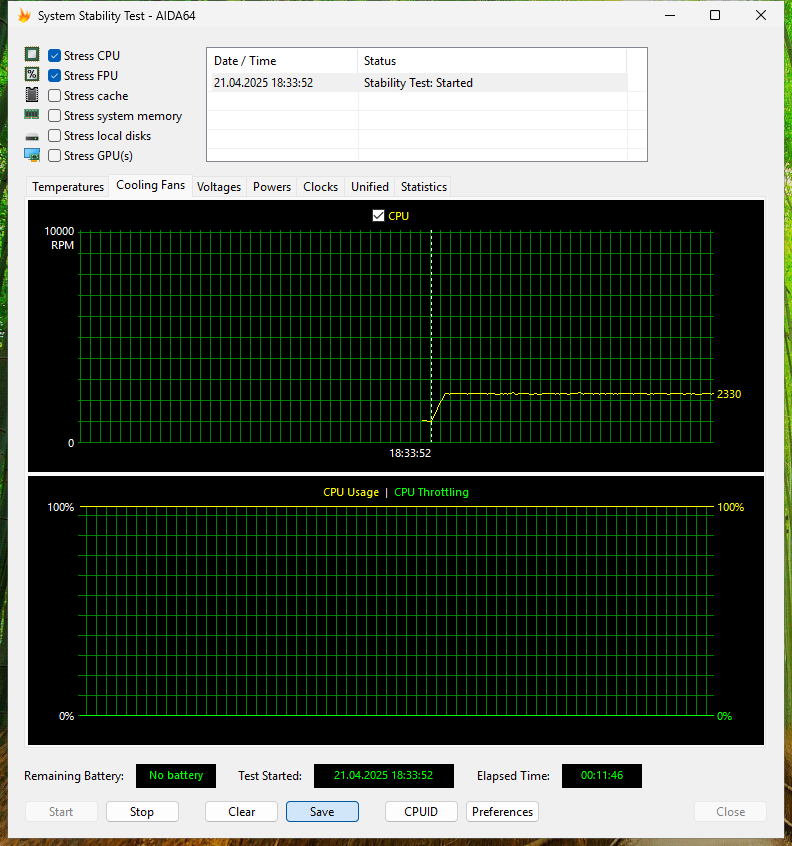Click the percent icon beside Stress FPU

pos(32,74)
